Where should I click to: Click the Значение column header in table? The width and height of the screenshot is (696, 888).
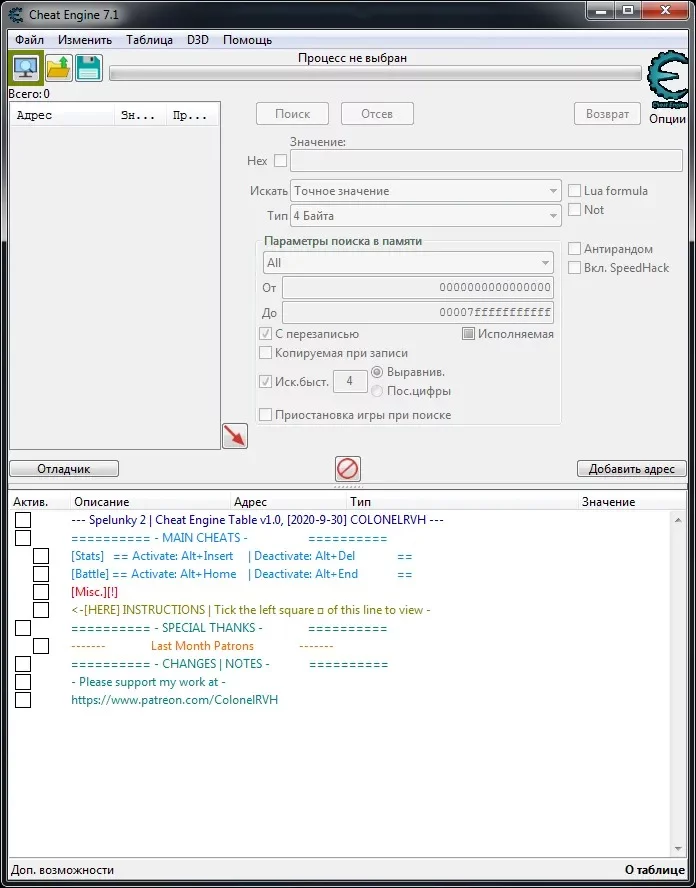point(632,502)
